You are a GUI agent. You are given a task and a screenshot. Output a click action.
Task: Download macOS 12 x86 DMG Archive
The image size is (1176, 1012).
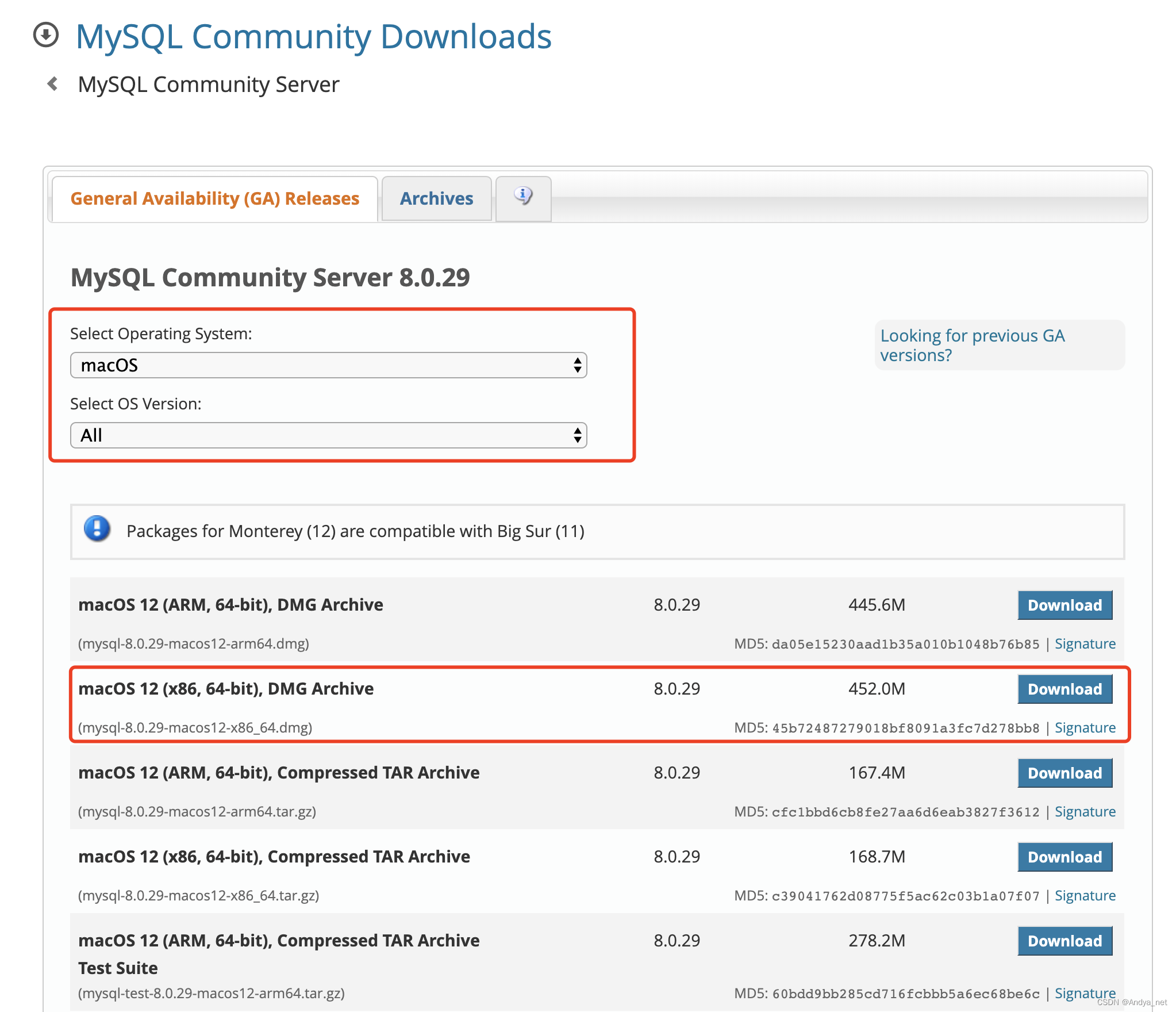pyautogui.click(x=1064, y=689)
